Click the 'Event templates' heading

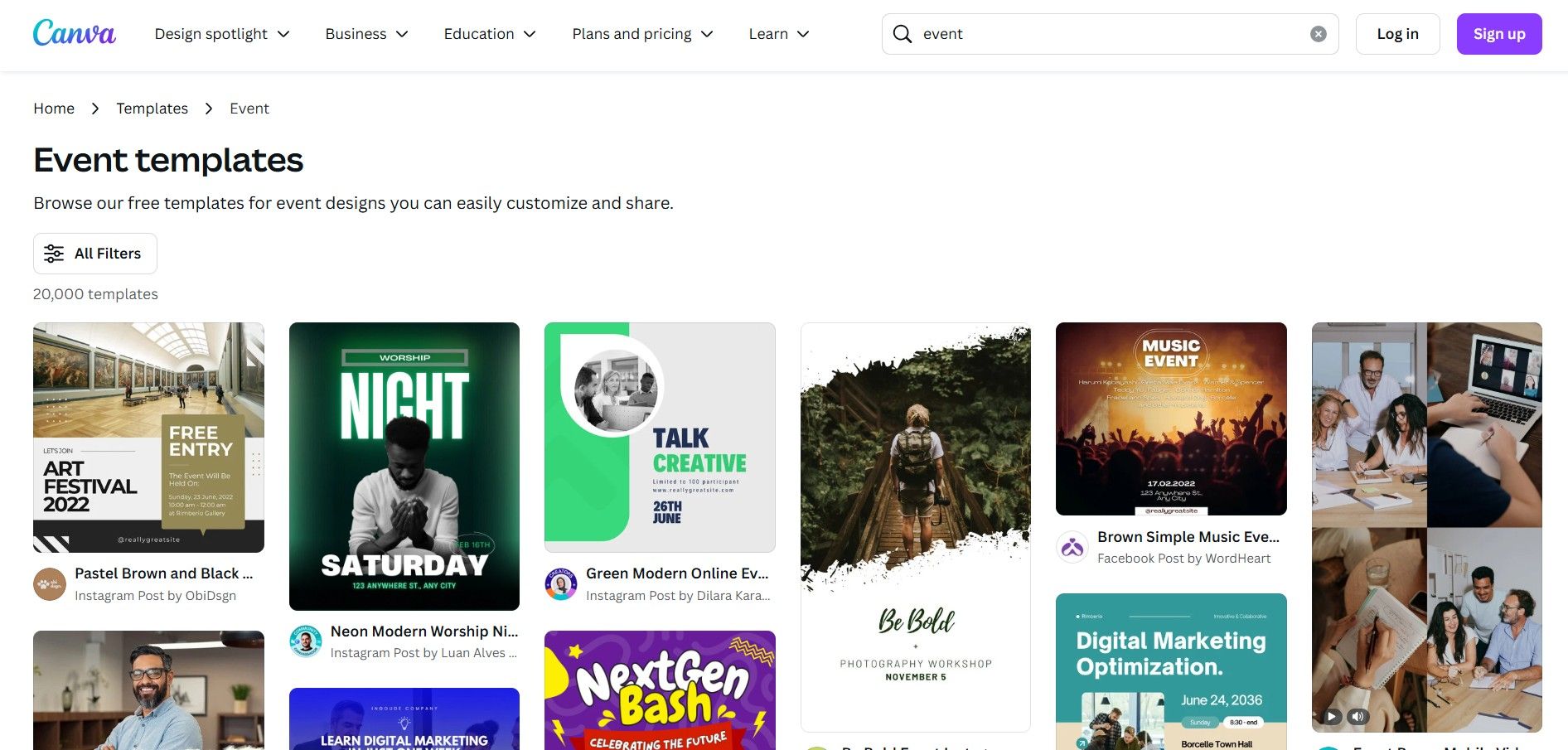[x=168, y=160]
